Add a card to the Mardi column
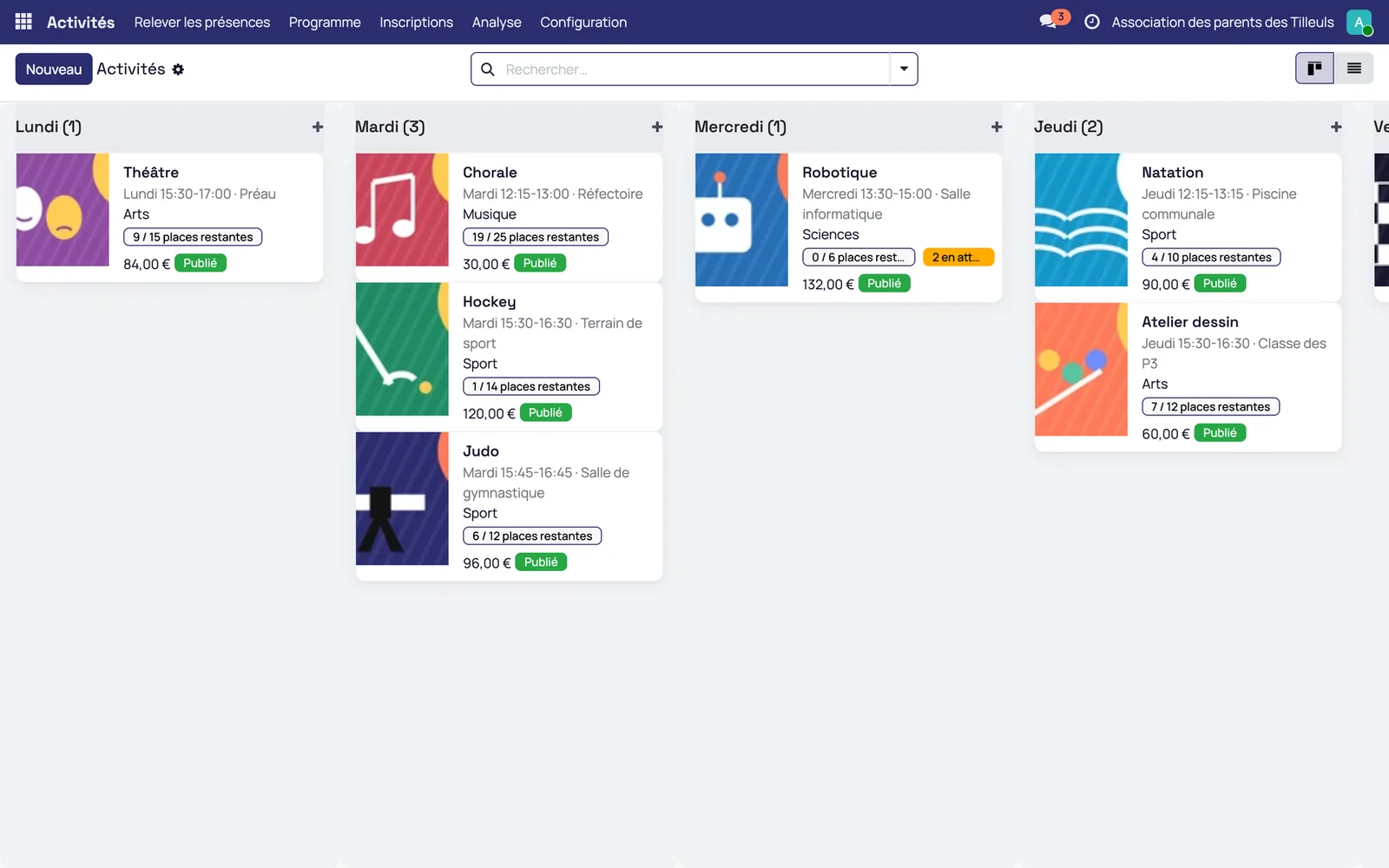This screenshot has width=1389, height=868. [657, 127]
